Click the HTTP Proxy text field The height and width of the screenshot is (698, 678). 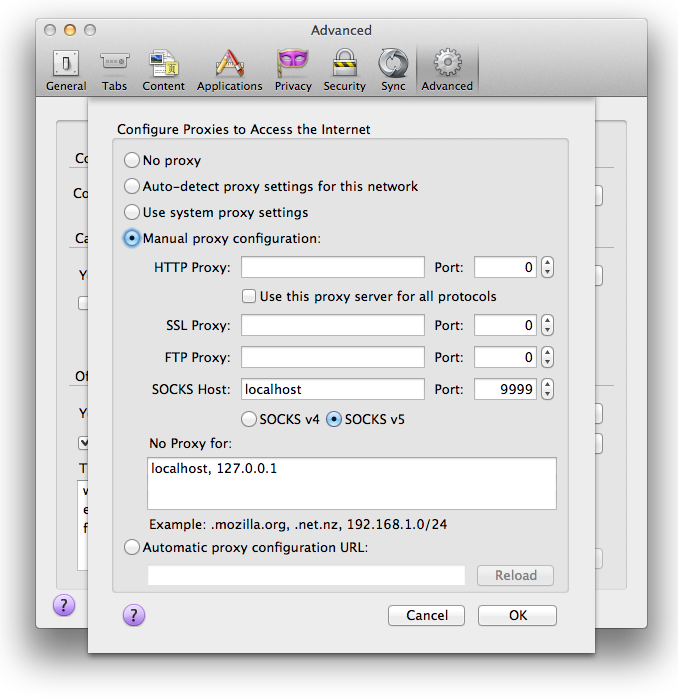point(332,268)
